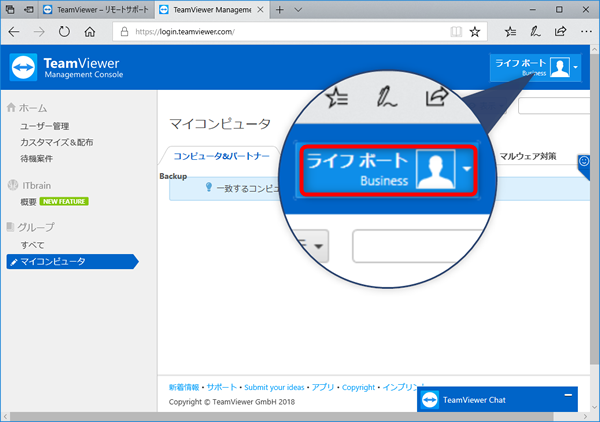This screenshot has height=422, width=600.
Task: Open the tab preview chevron
Action: [x=298, y=10]
